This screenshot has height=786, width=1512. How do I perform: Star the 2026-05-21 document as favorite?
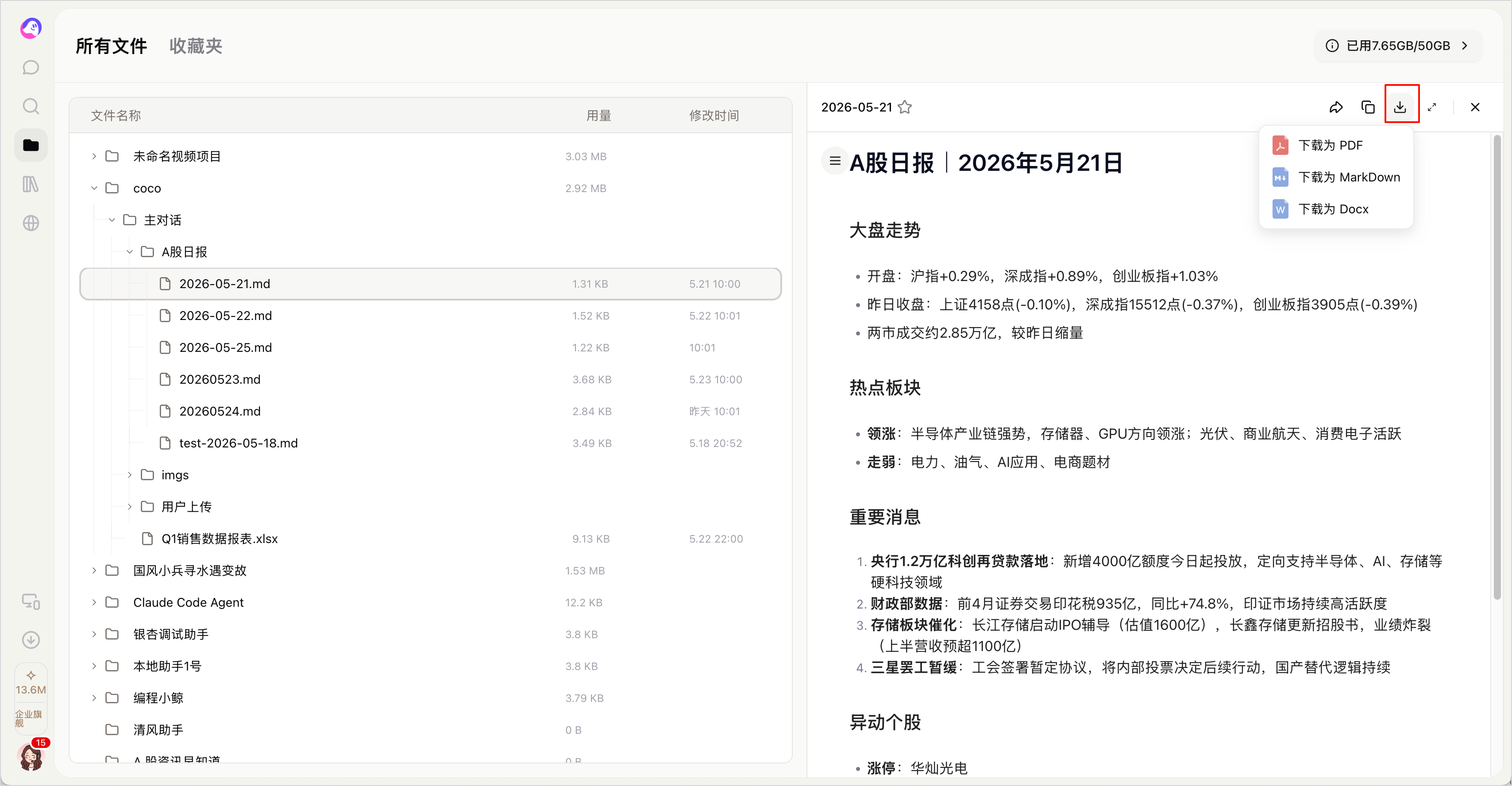905,107
